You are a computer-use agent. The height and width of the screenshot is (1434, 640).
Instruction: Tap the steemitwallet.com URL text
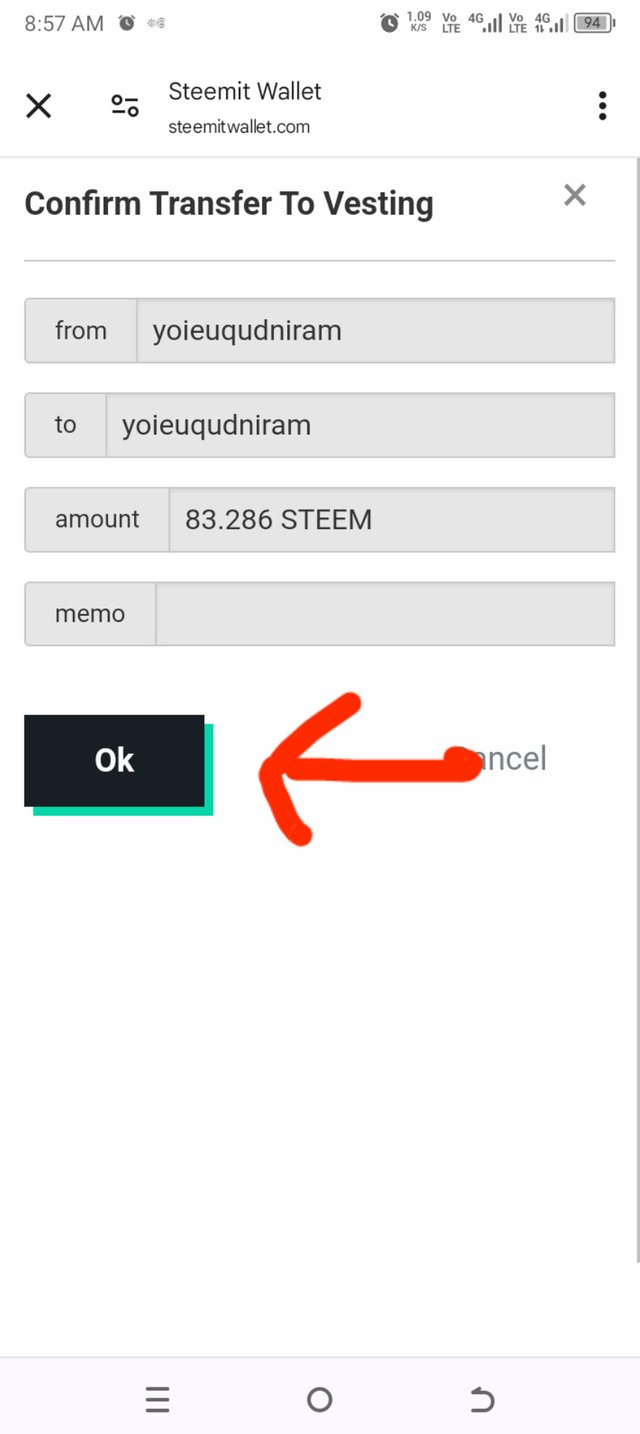(239, 127)
